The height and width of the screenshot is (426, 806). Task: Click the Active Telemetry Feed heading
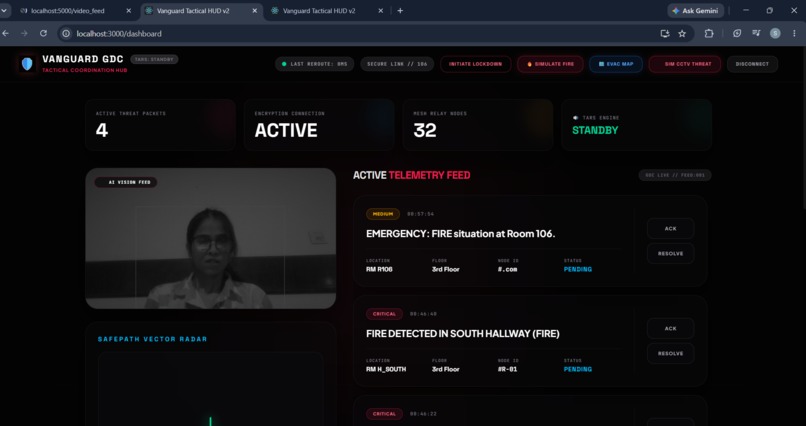412,175
